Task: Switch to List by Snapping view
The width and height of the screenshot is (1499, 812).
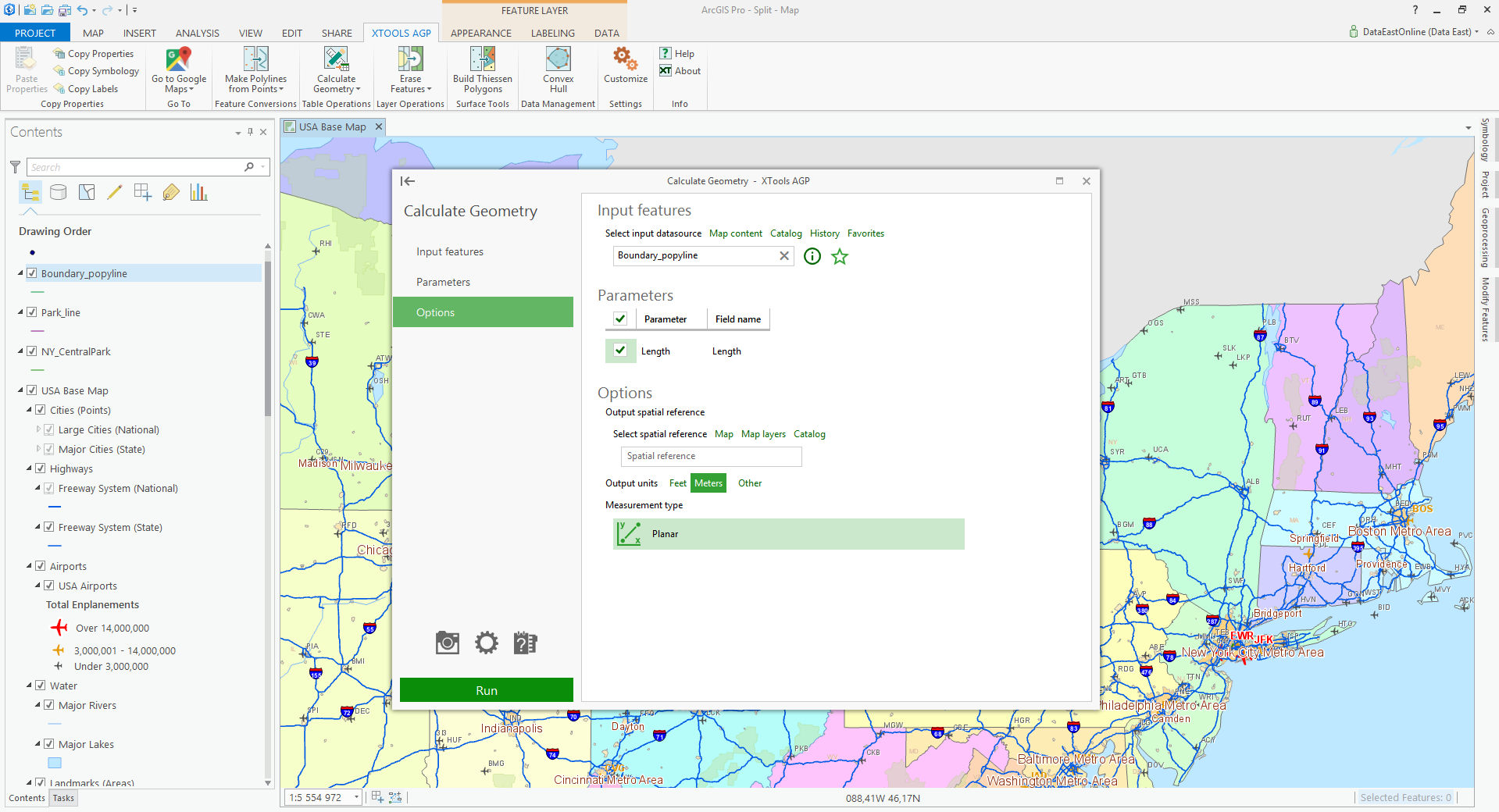Action: pyautogui.click(x=143, y=192)
